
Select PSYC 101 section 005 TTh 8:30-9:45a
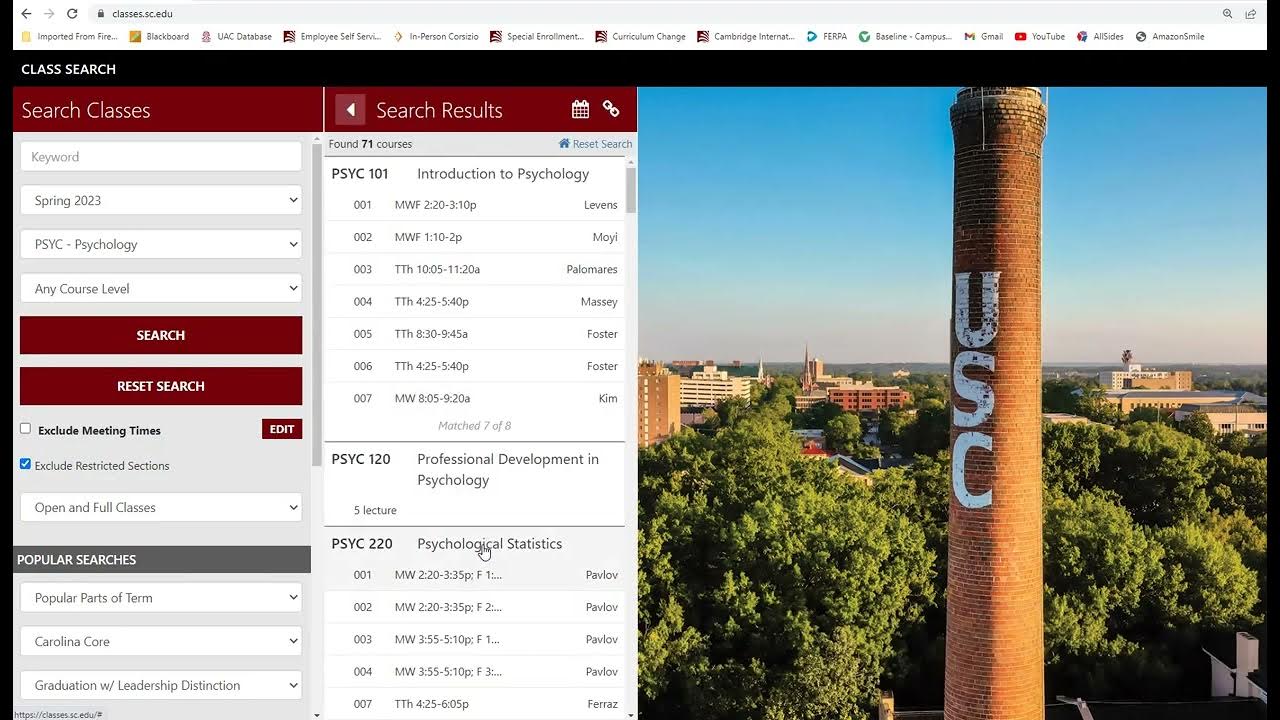click(475, 334)
